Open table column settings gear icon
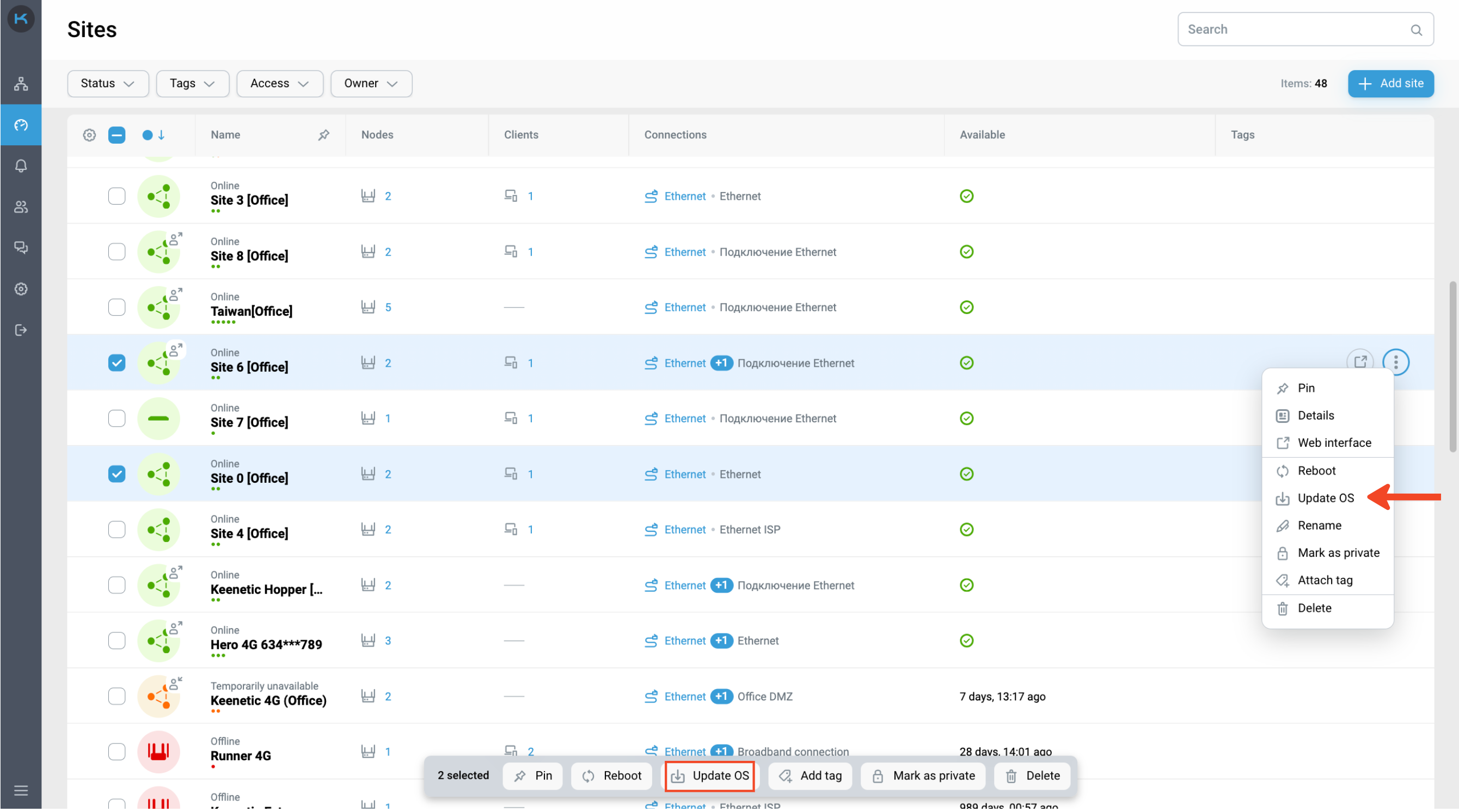1459x812 pixels. point(89,135)
